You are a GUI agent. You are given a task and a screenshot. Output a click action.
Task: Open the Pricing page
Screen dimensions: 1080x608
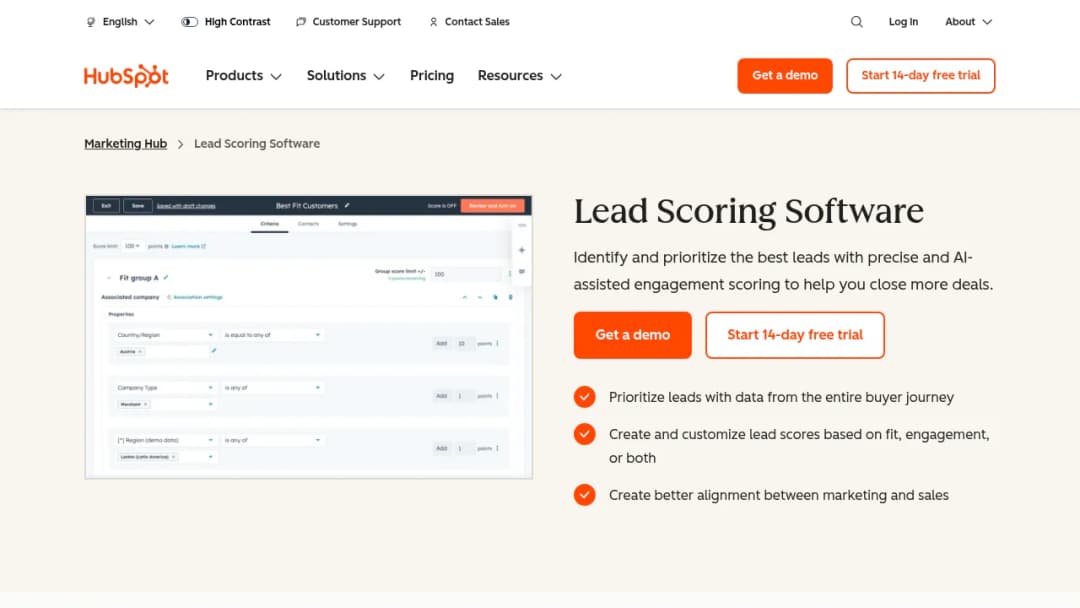(432, 76)
